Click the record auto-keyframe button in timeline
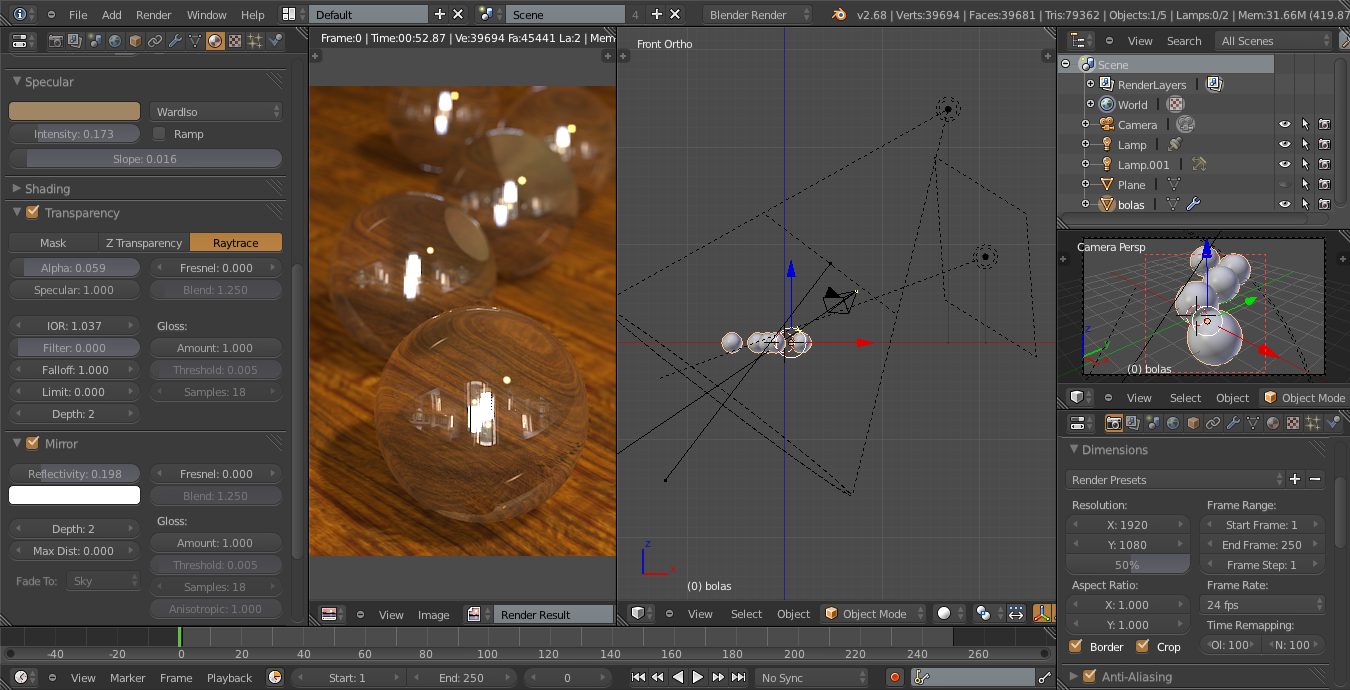Image resolution: width=1350 pixels, height=690 pixels. tap(894, 678)
